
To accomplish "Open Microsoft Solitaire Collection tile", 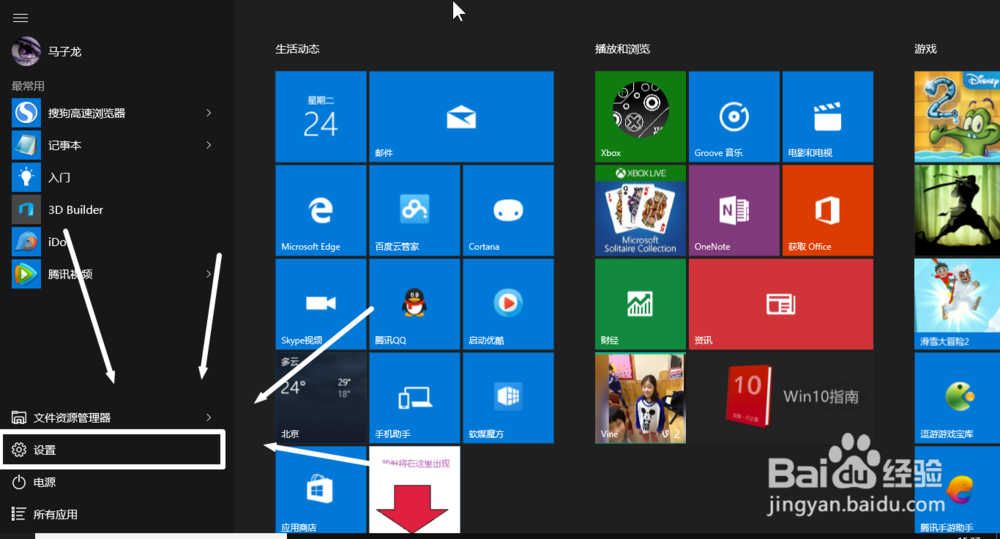I will click(640, 210).
